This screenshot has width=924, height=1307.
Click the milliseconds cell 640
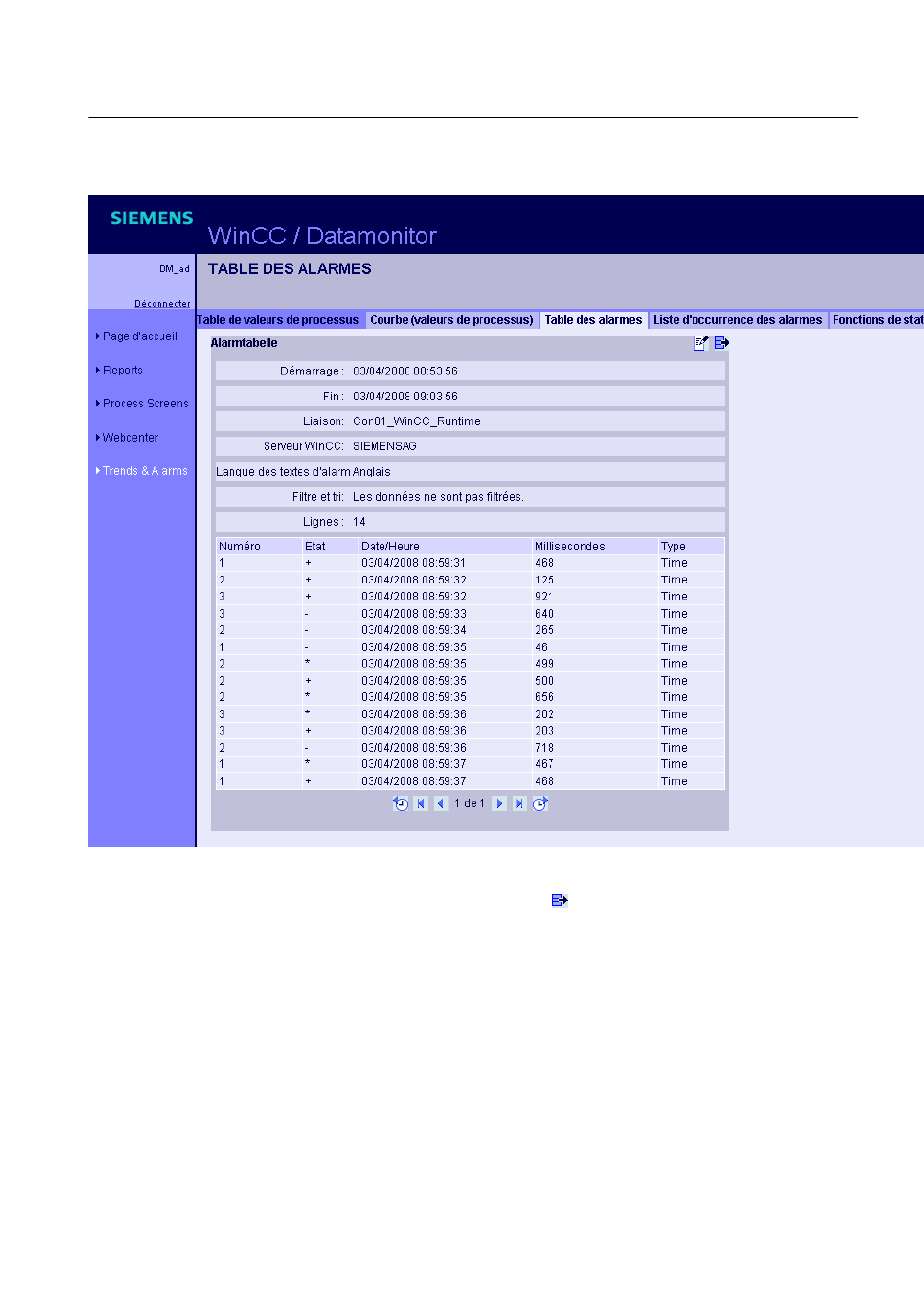coord(545,614)
